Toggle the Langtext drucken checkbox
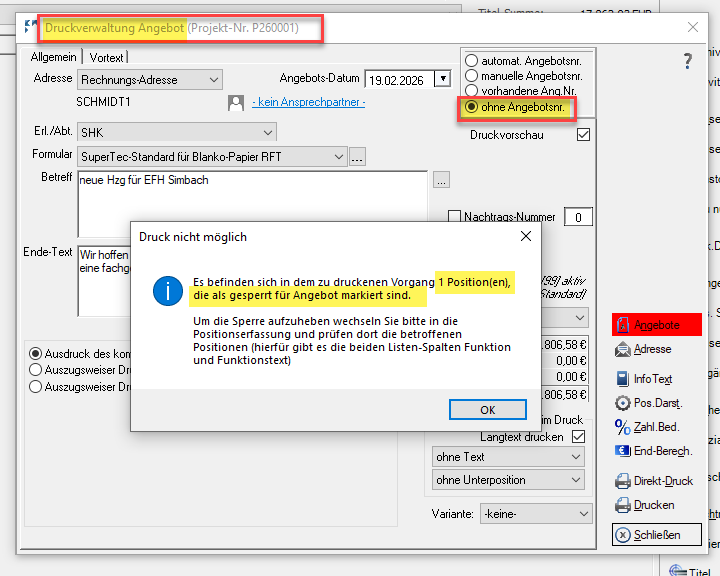720x576 pixels. pos(578,437)
